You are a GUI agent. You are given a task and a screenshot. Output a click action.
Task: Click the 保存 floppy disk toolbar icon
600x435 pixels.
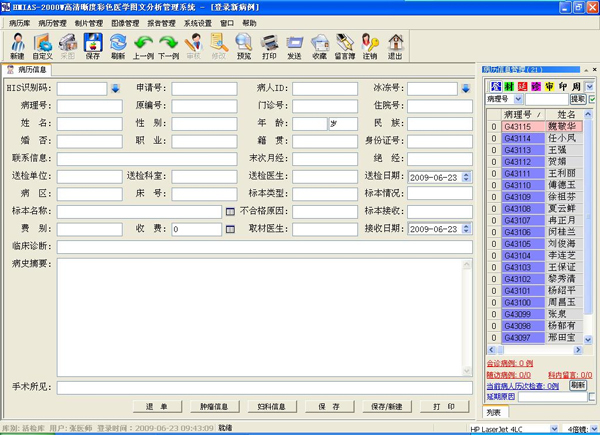coord(93,46)
